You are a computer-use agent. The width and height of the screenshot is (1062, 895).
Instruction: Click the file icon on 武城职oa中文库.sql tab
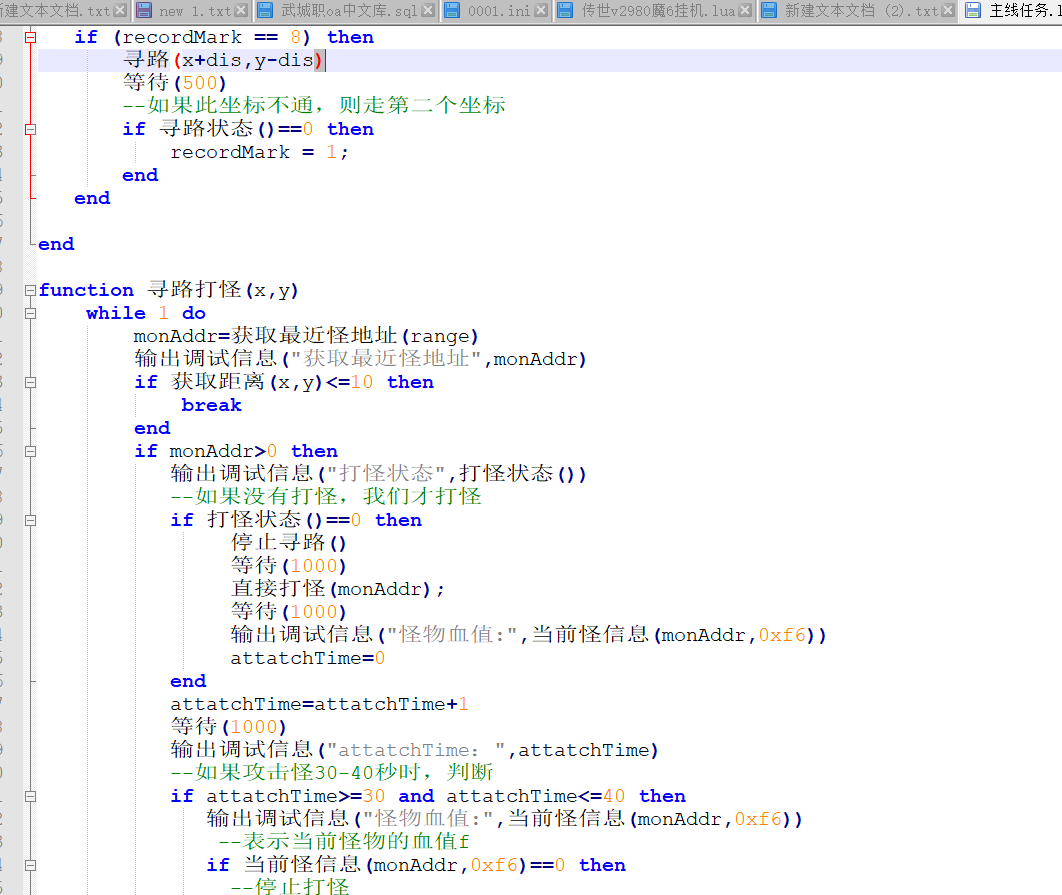tap(265, 11)
